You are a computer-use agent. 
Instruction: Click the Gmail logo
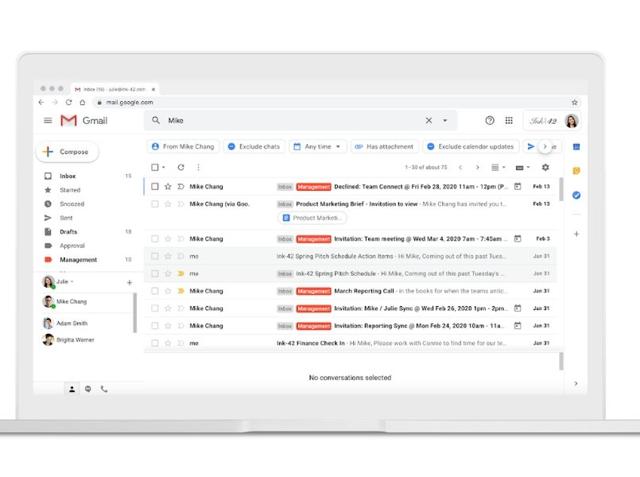(x=84, y=120)
